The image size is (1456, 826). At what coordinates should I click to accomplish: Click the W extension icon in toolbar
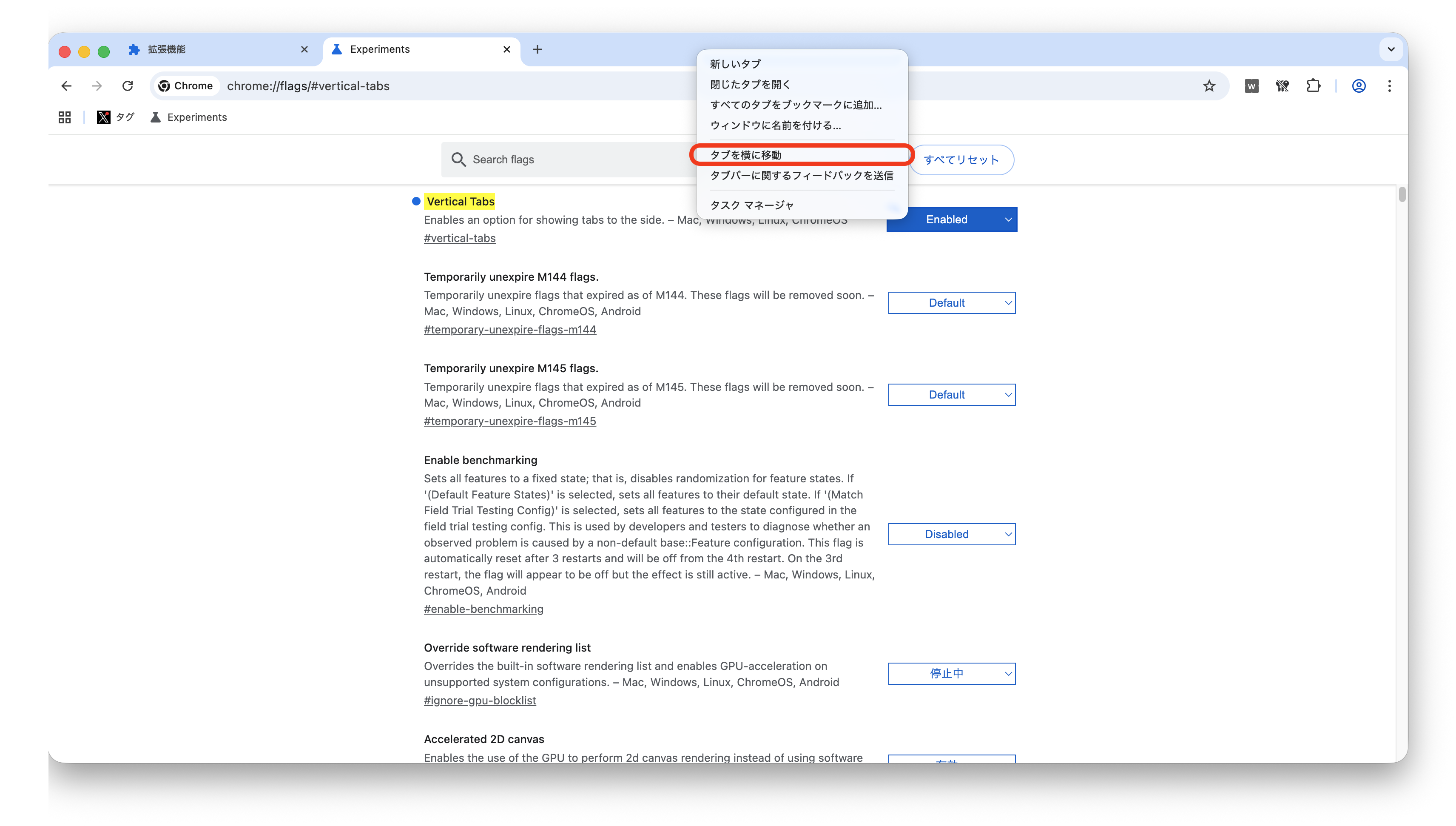(1251, 85)
